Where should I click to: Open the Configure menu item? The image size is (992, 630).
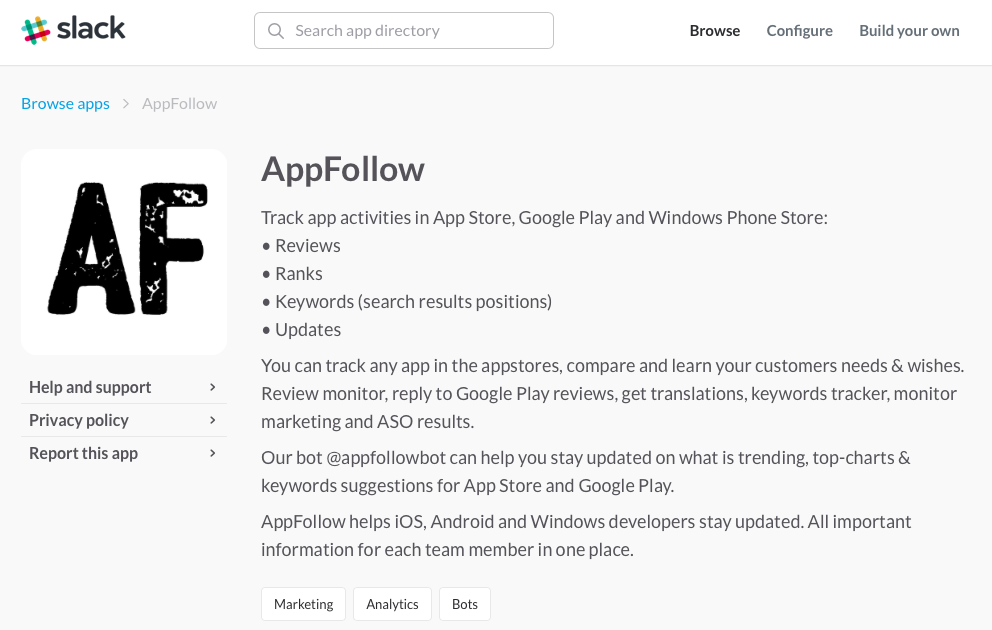click(800, 31)
